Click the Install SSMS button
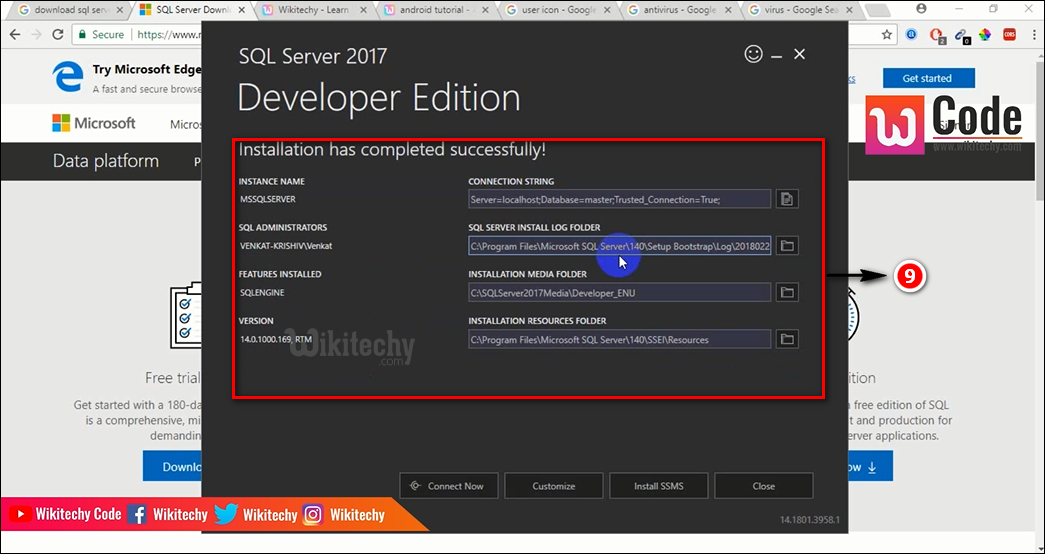 [x=658, y=486]
